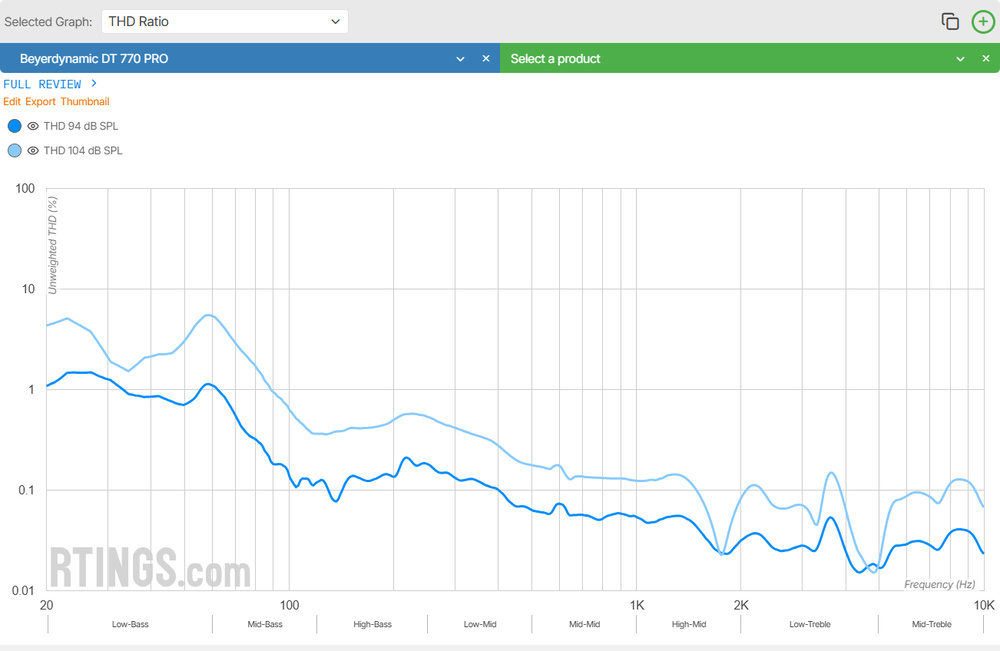Click the Export link

pos(40,102)
